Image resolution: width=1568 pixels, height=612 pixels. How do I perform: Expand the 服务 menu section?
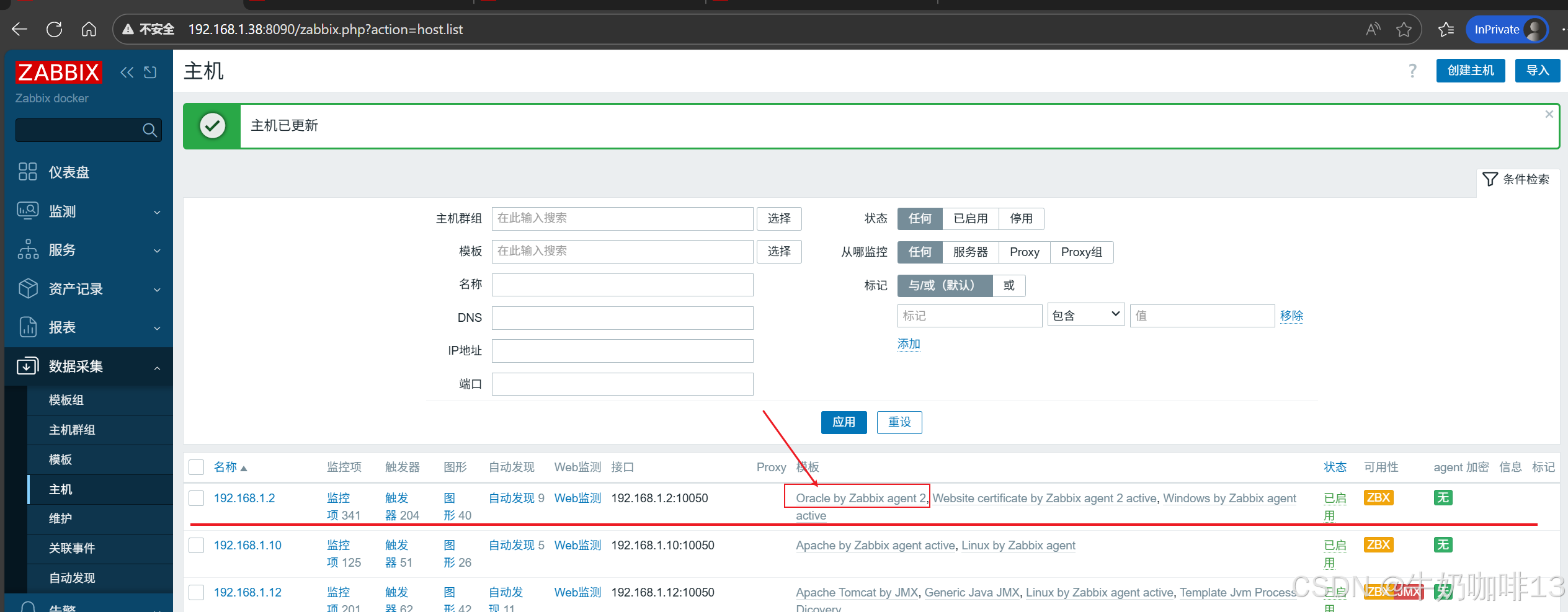tap(89, 250)
